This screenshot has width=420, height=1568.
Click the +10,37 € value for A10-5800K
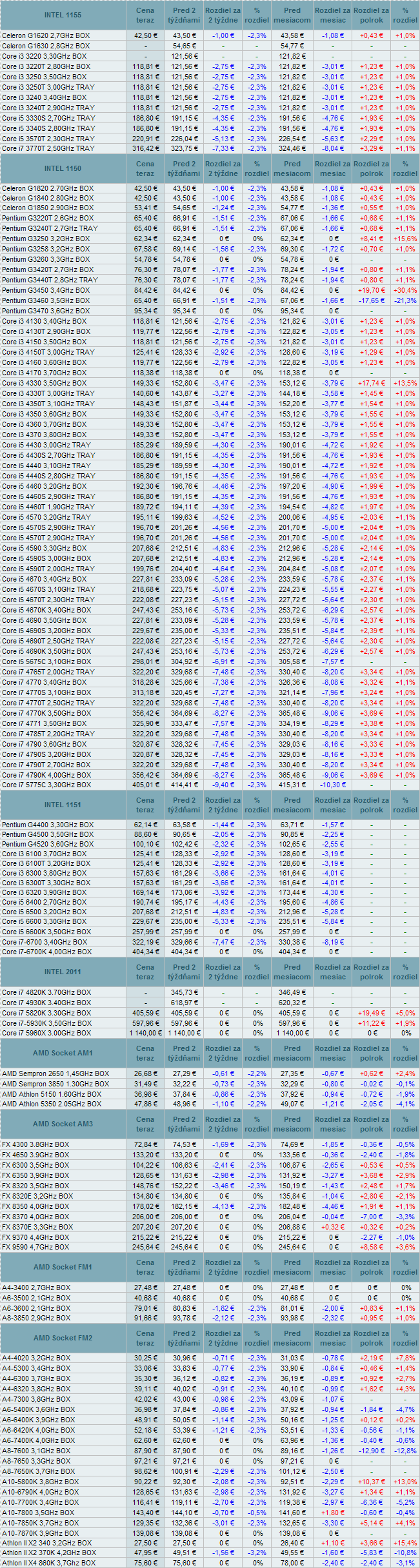pyautogui.click(x=372, y=1482)
